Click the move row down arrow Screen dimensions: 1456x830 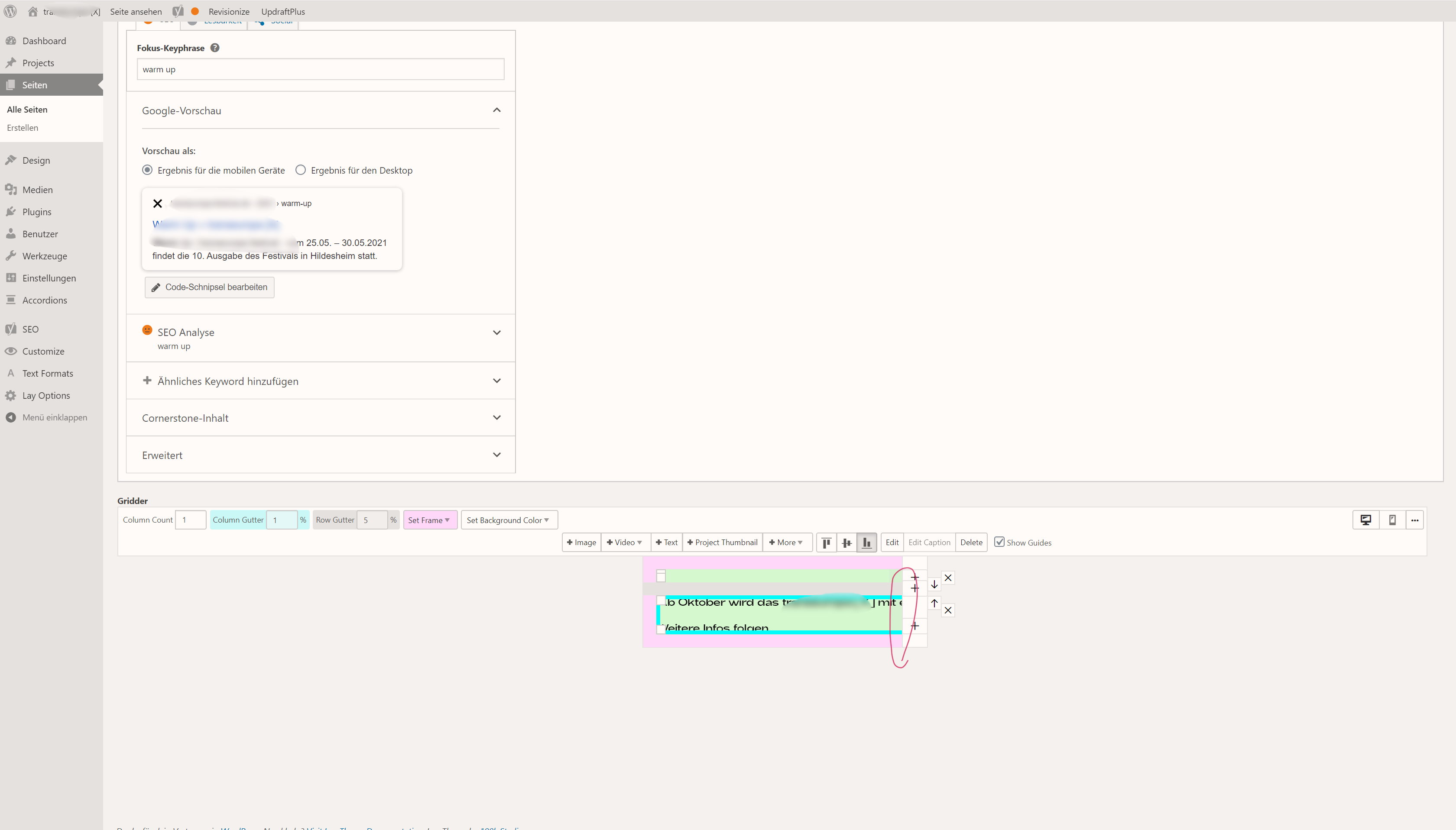coord(934,585)
